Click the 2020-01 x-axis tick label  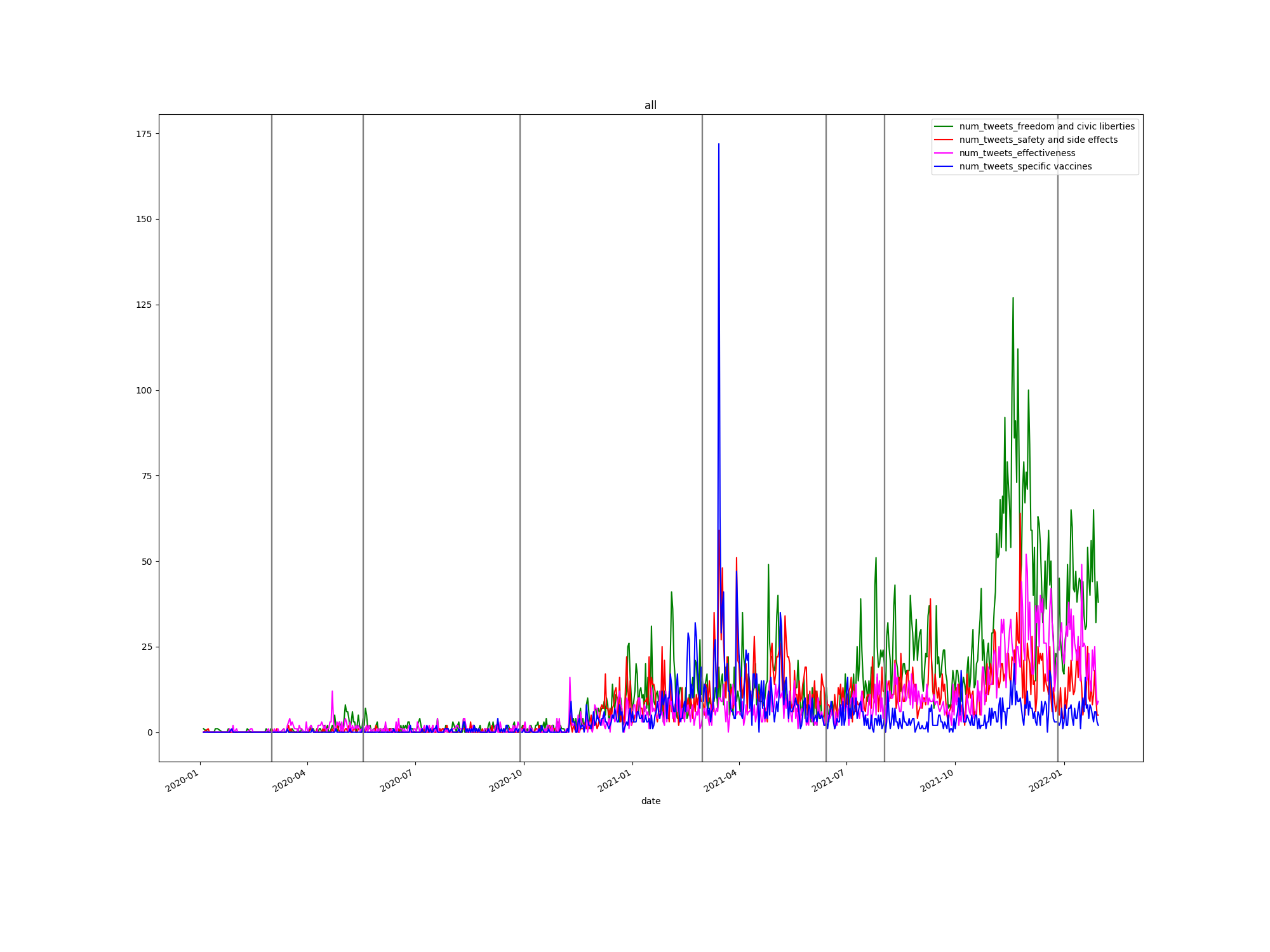(x=183, y=781)
